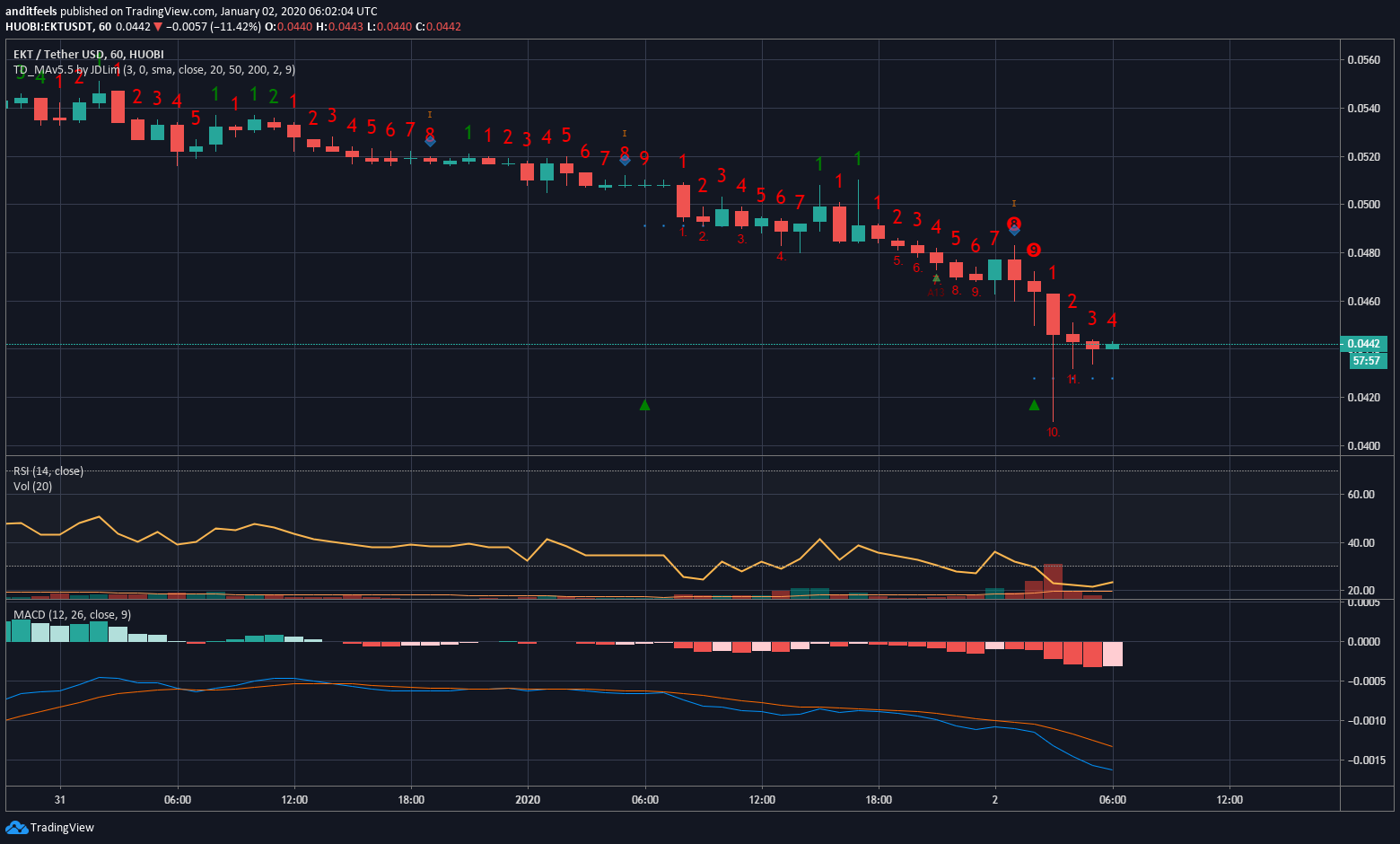Open the RSI (14, close) indicator legend

coord(48,471)
